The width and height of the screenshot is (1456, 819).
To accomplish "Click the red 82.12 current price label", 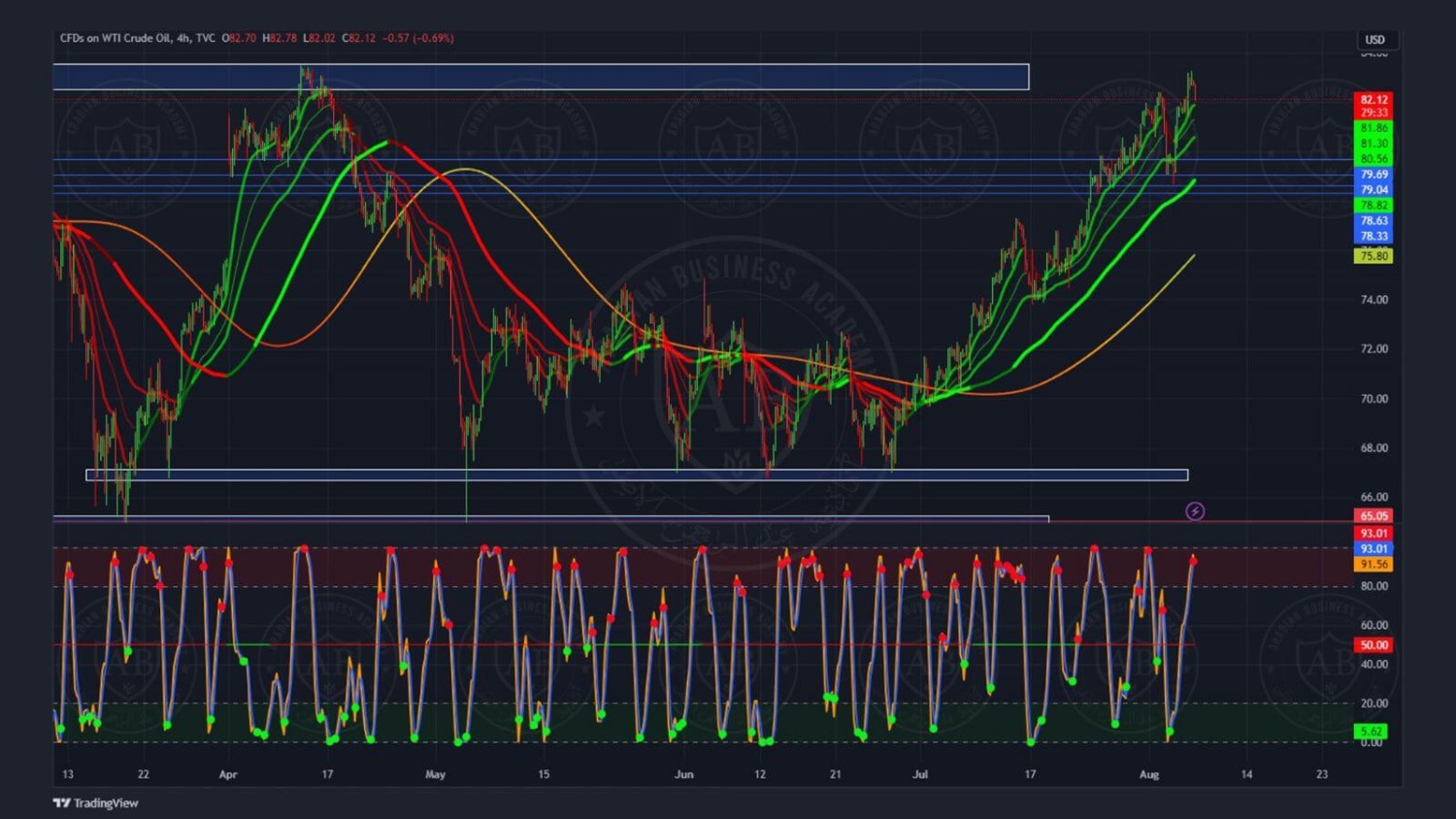I will [1373, 100].
